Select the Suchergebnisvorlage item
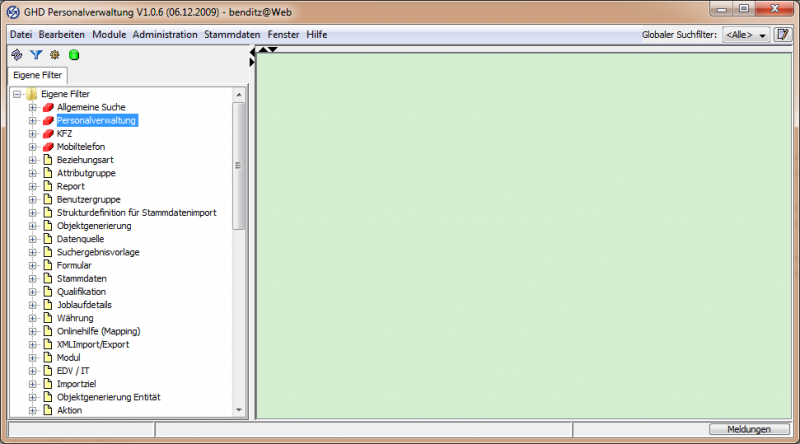The width and height of the screenshot is (800, 444). (98, 252)
